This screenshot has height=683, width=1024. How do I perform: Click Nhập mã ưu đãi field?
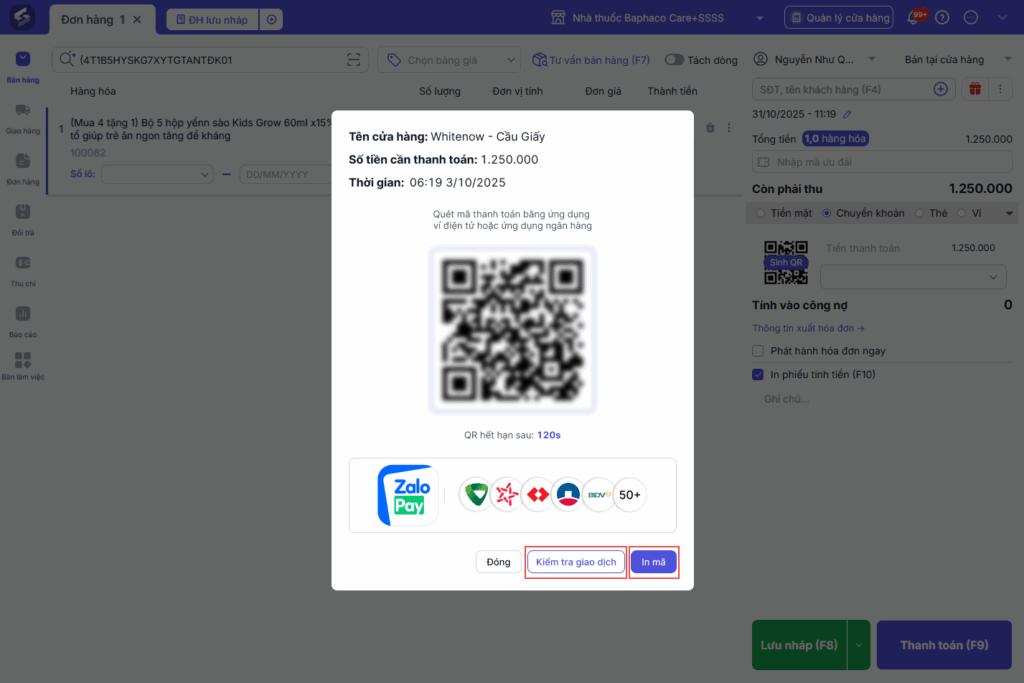882,162
